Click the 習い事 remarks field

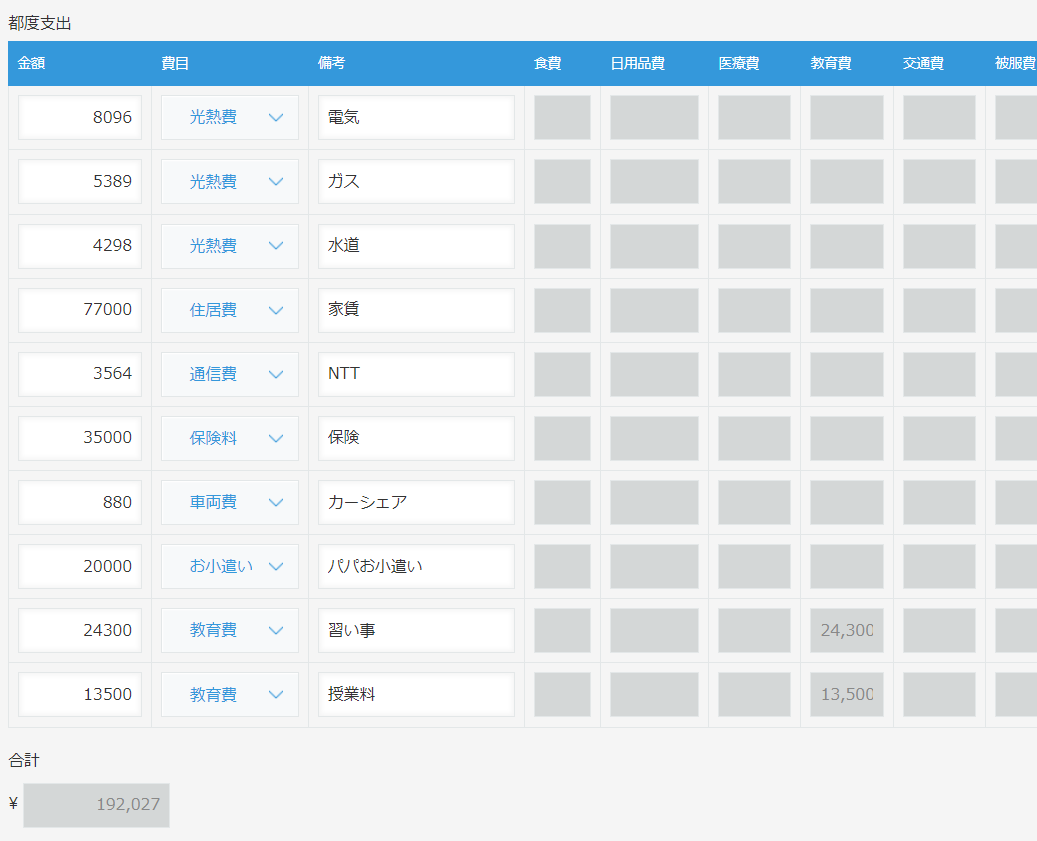(416, 630)
